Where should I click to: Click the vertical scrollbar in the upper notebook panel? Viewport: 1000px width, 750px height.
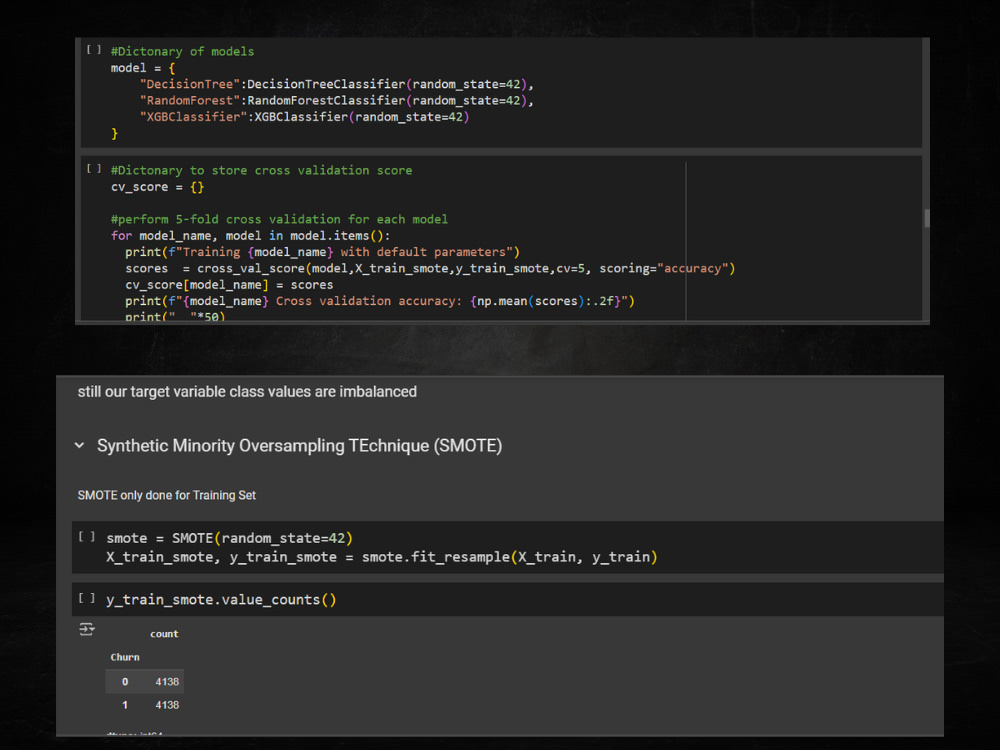coord(927,218)
